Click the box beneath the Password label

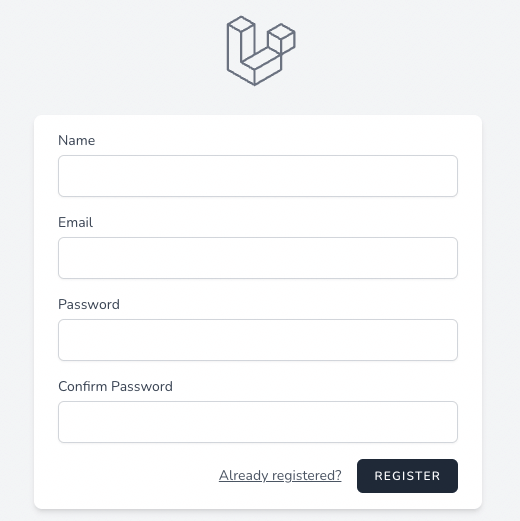point(258,340)
